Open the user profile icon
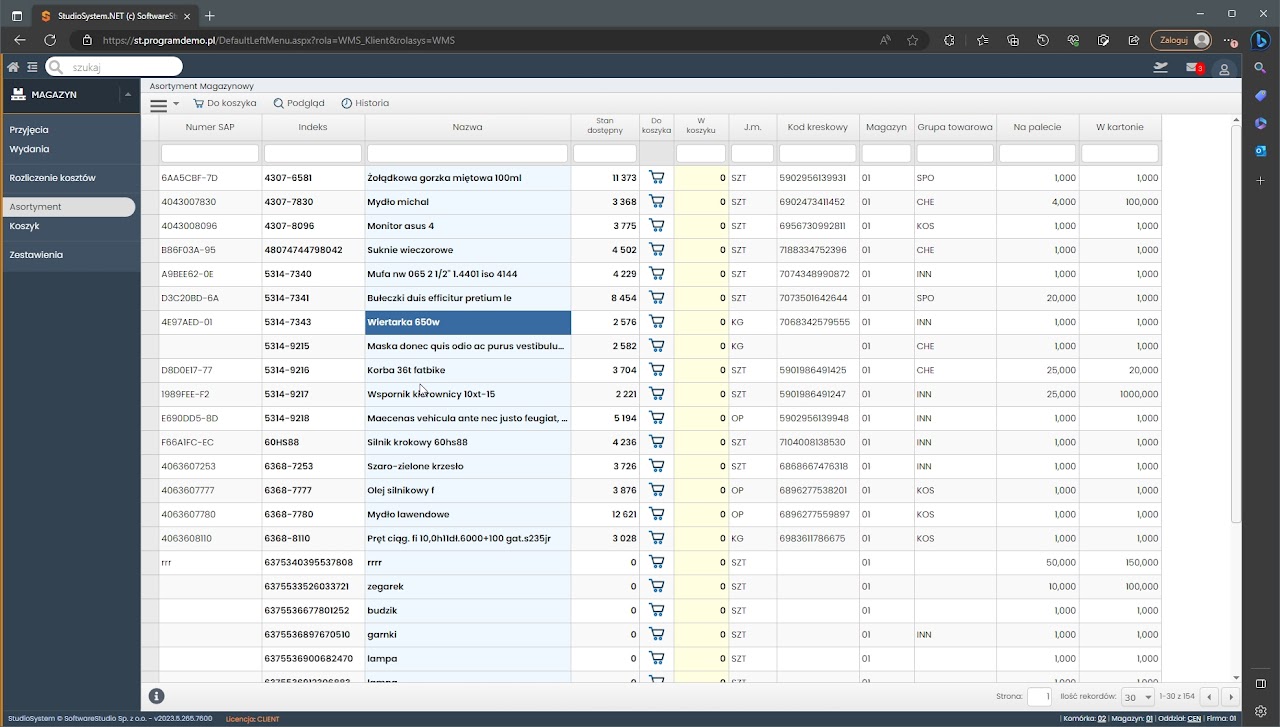 coord(1225,68)
